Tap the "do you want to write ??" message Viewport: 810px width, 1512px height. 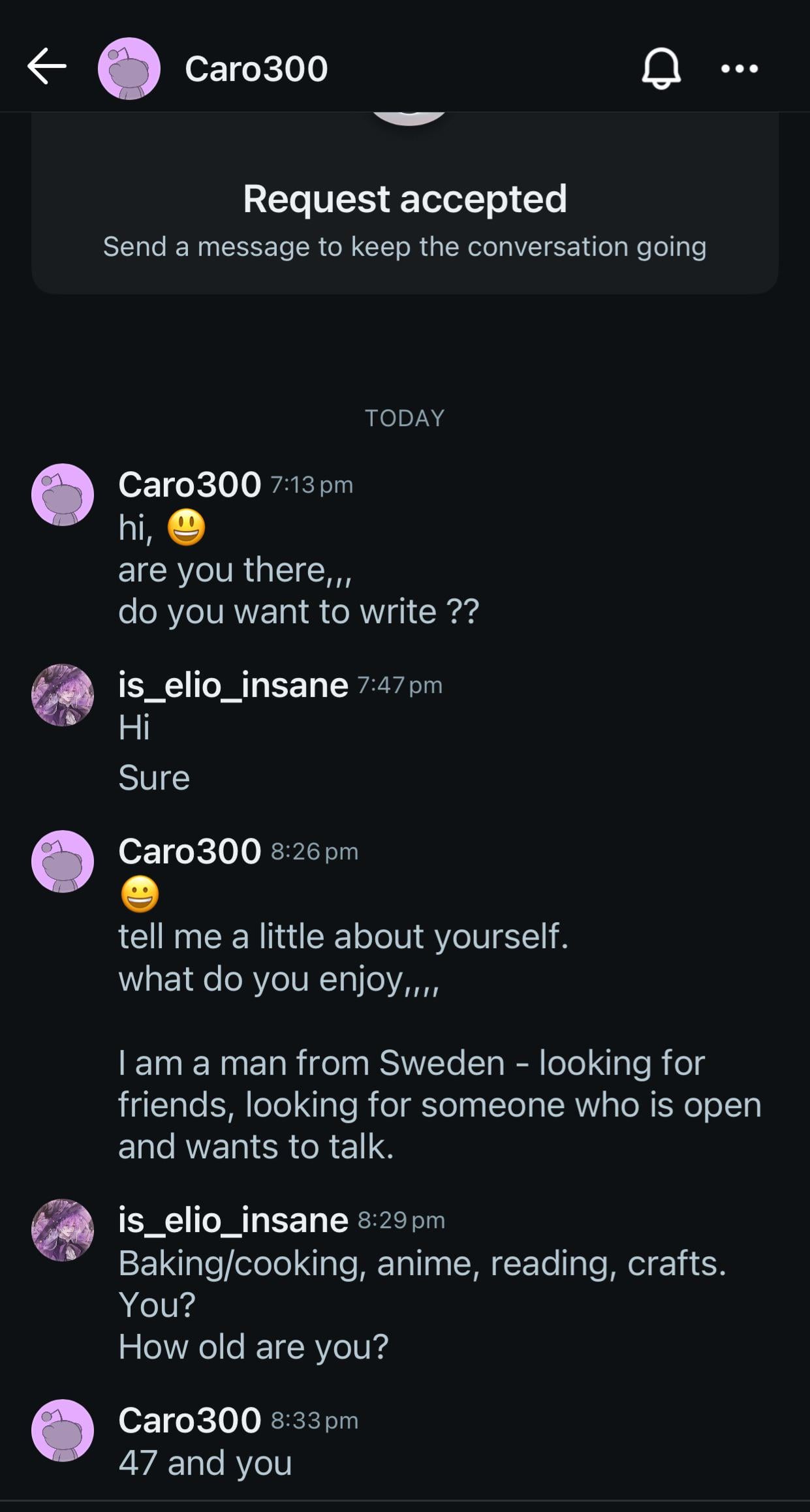tap(298, 612)
